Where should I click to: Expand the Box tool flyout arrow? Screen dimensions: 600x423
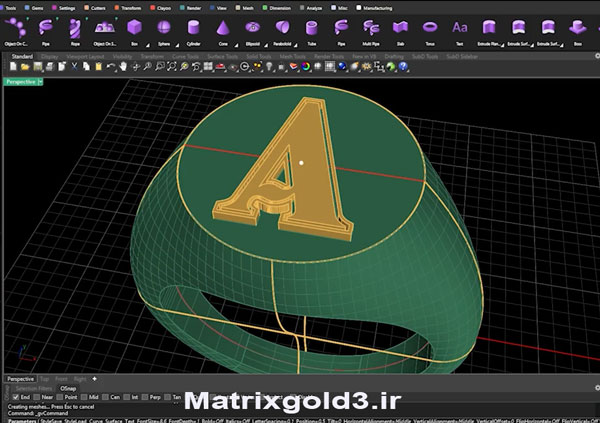pos(148,46)
